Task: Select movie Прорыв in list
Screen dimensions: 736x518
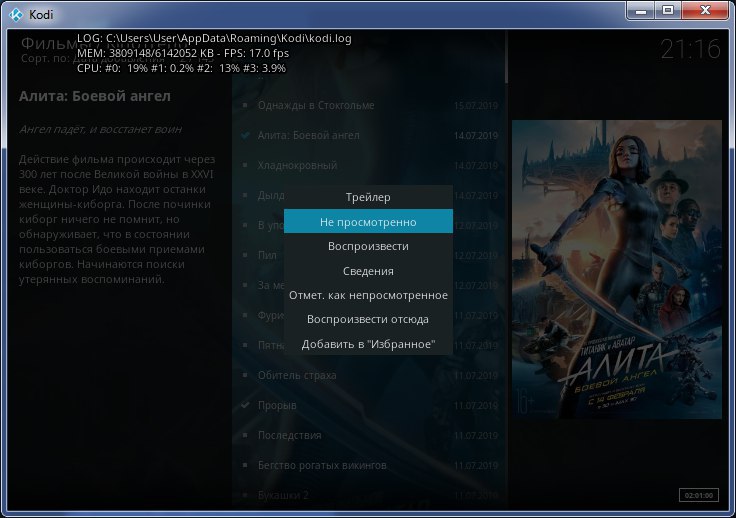Action: tap(369, 405)
